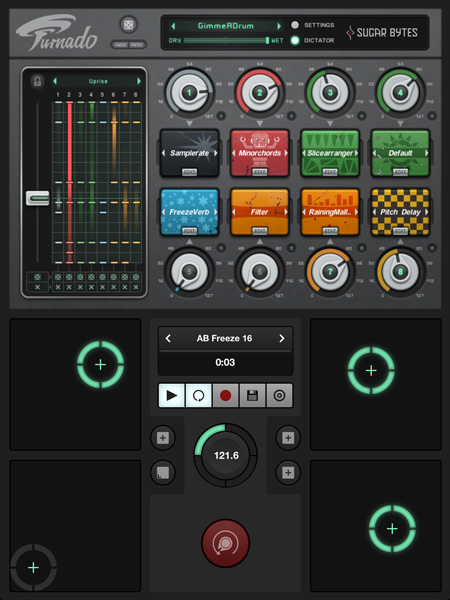Tap the dimmed crosshair in the bottom-left XY pad
The width and height of the screenshot is (450, 600).
33,567
